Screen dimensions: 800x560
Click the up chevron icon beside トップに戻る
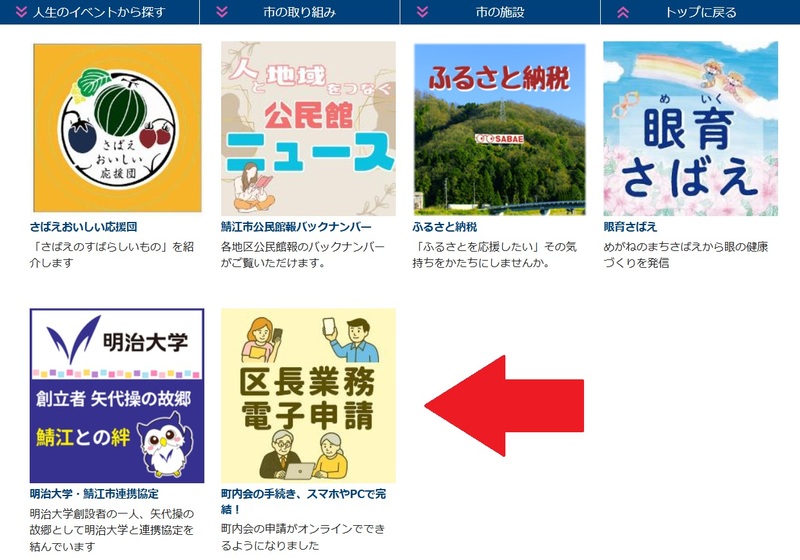point(623,12)
